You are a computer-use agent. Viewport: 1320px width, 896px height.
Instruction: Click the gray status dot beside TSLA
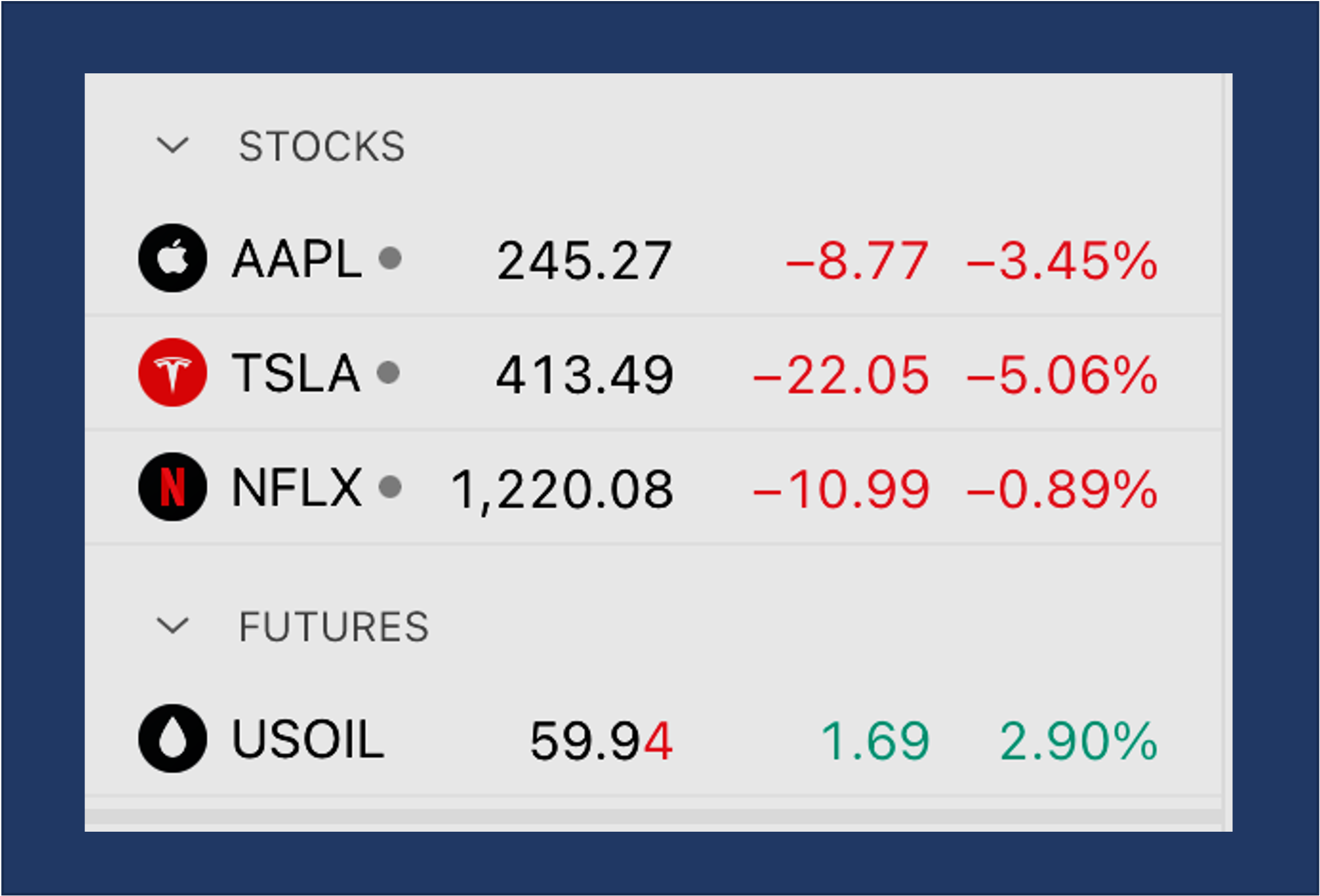tap(388, 373)
